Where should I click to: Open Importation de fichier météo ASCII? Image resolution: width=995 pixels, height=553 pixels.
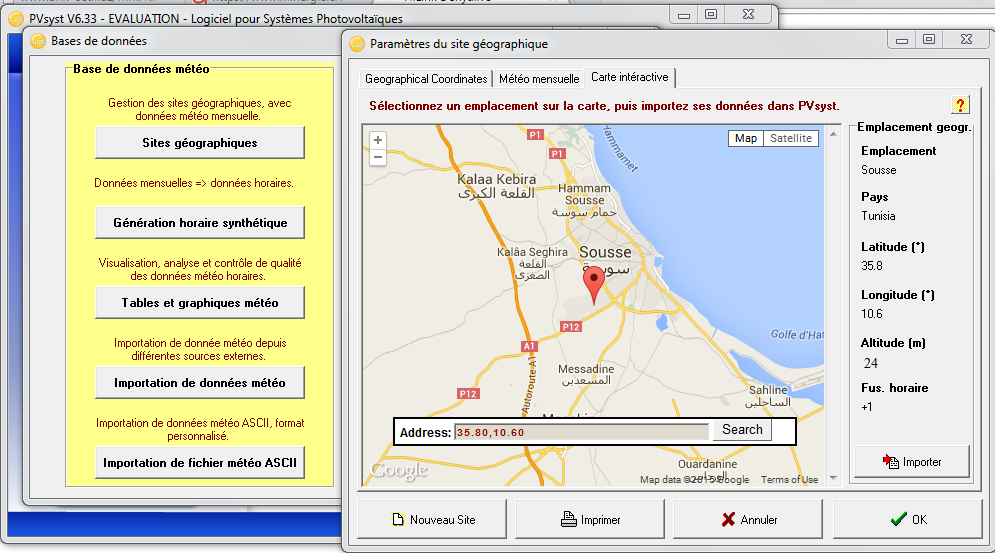point(199,463)
